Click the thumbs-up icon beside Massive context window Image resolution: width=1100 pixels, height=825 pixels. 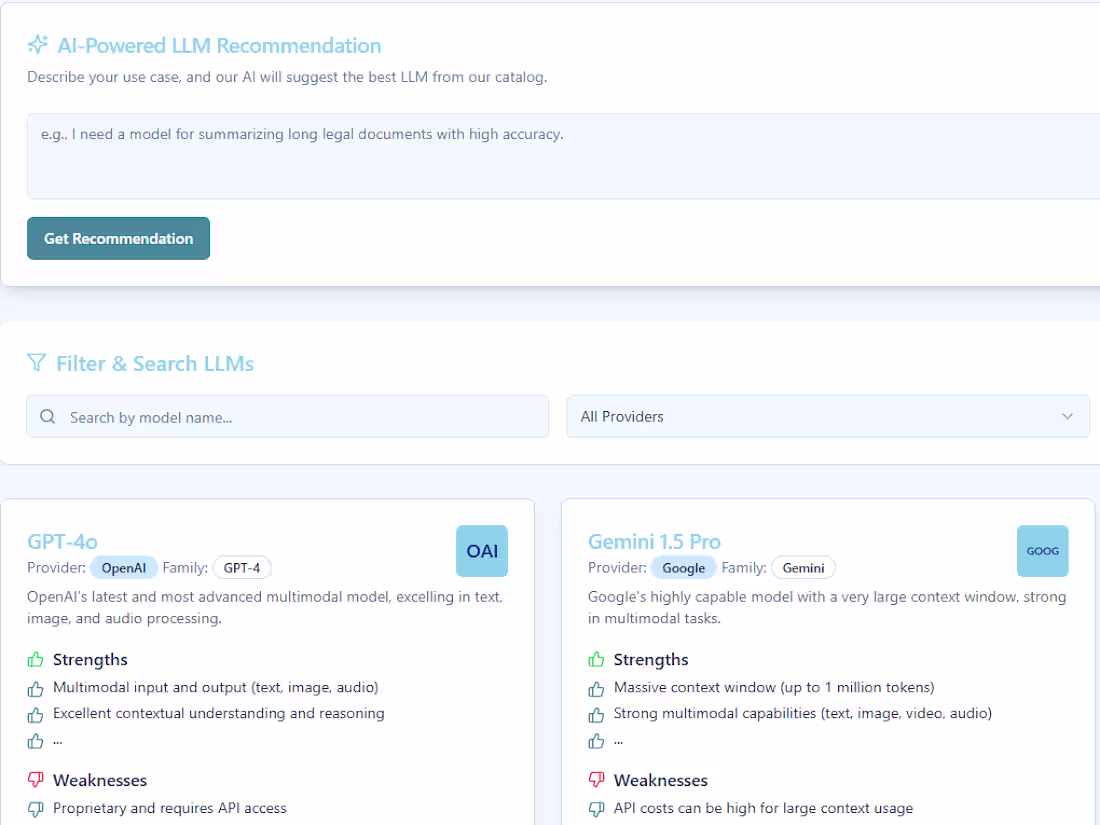point(597,688)
